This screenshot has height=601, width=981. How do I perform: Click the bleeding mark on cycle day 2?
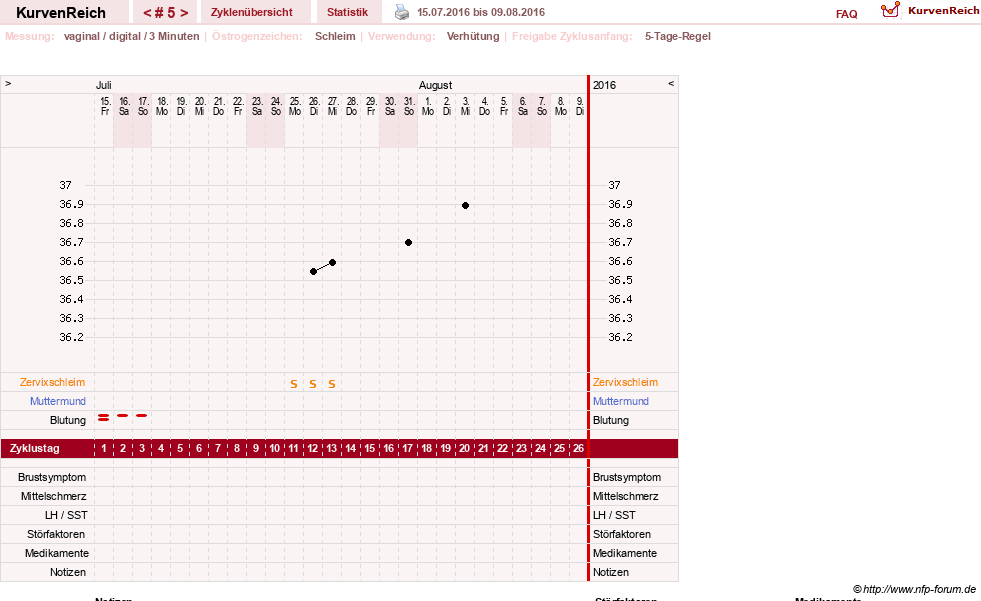(123, 415)
